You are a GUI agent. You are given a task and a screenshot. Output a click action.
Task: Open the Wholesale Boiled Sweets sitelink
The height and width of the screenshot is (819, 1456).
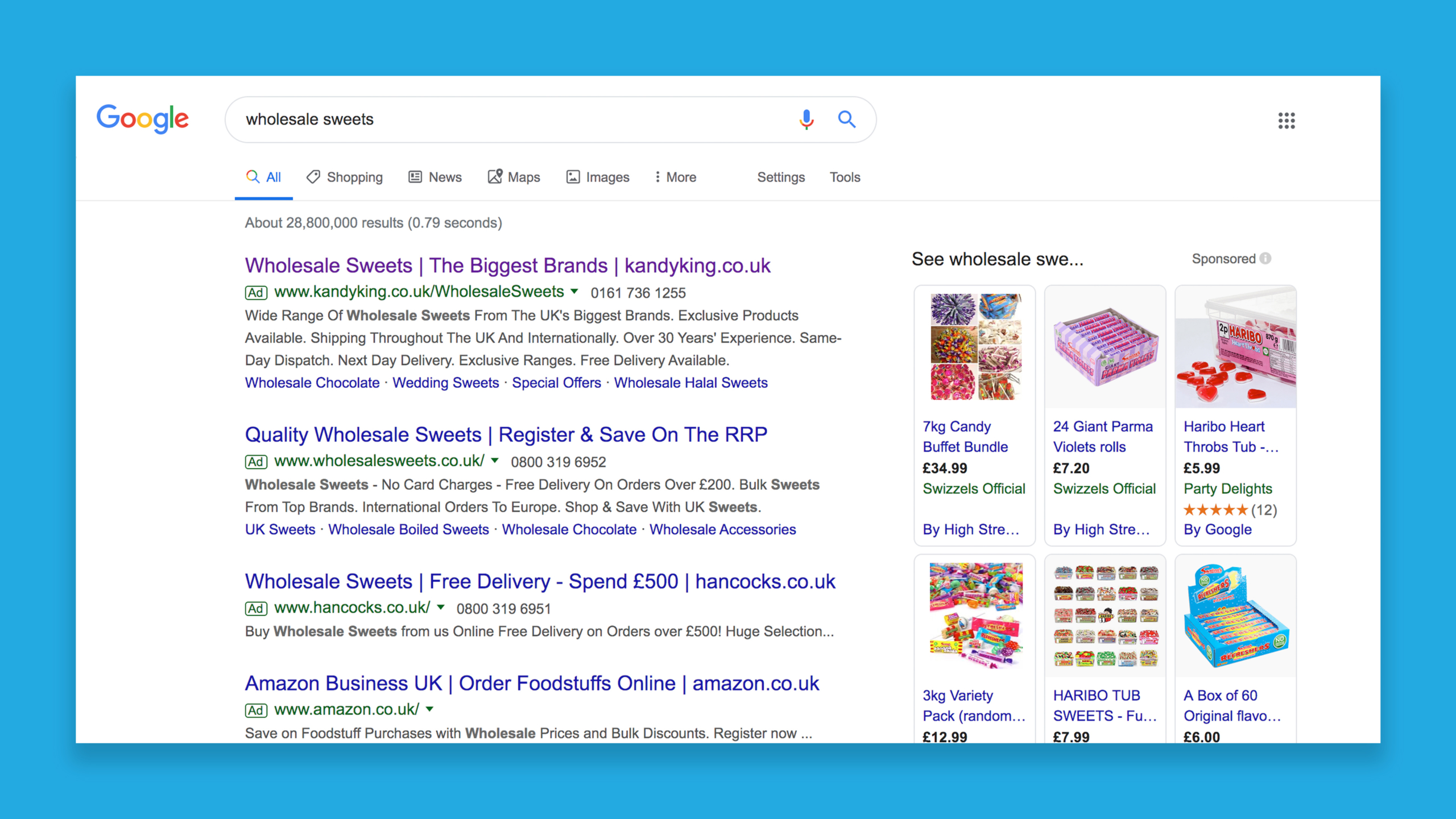click(408, 530)
